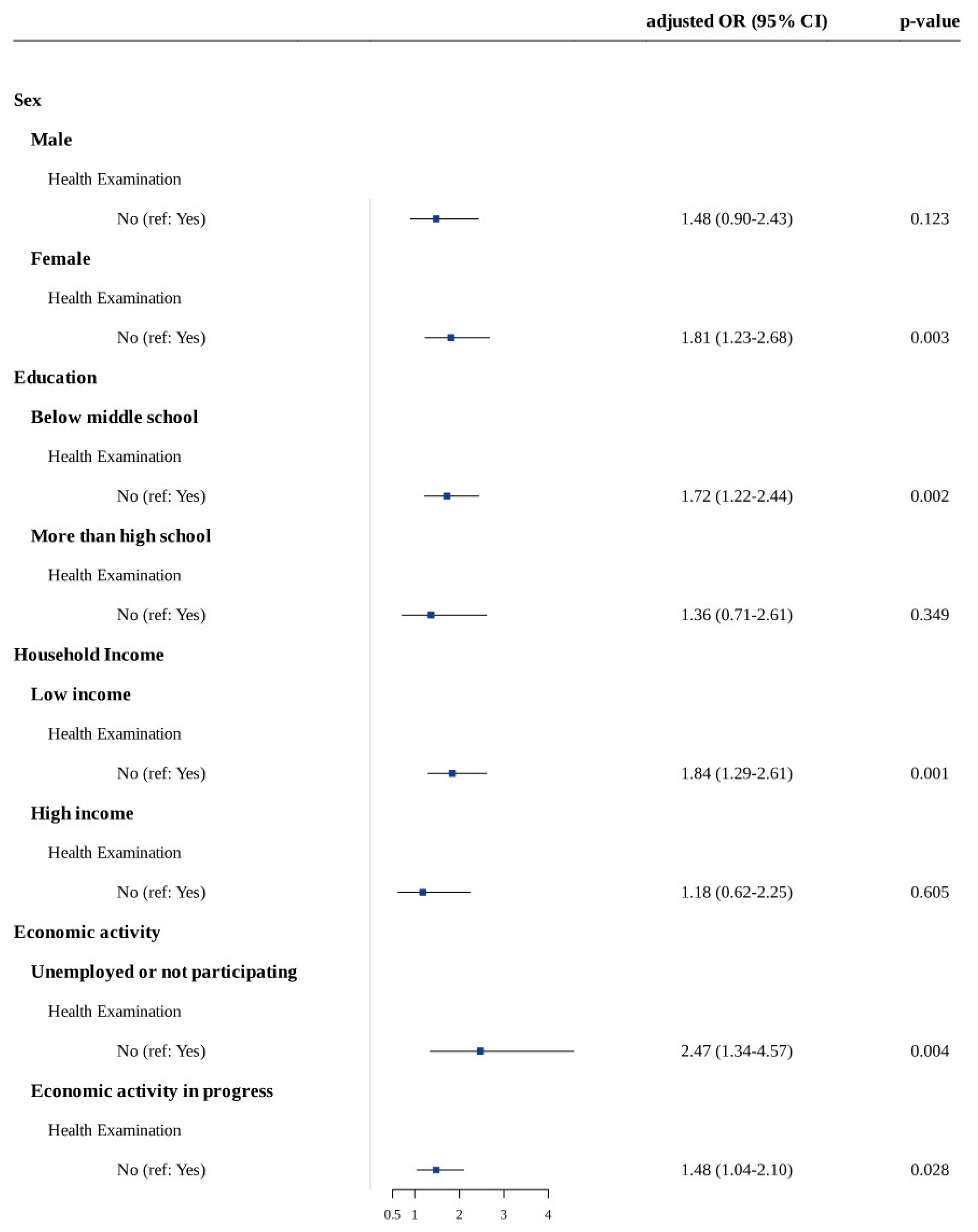
Task: Click blue marker for More than high school
Action: 431,615
